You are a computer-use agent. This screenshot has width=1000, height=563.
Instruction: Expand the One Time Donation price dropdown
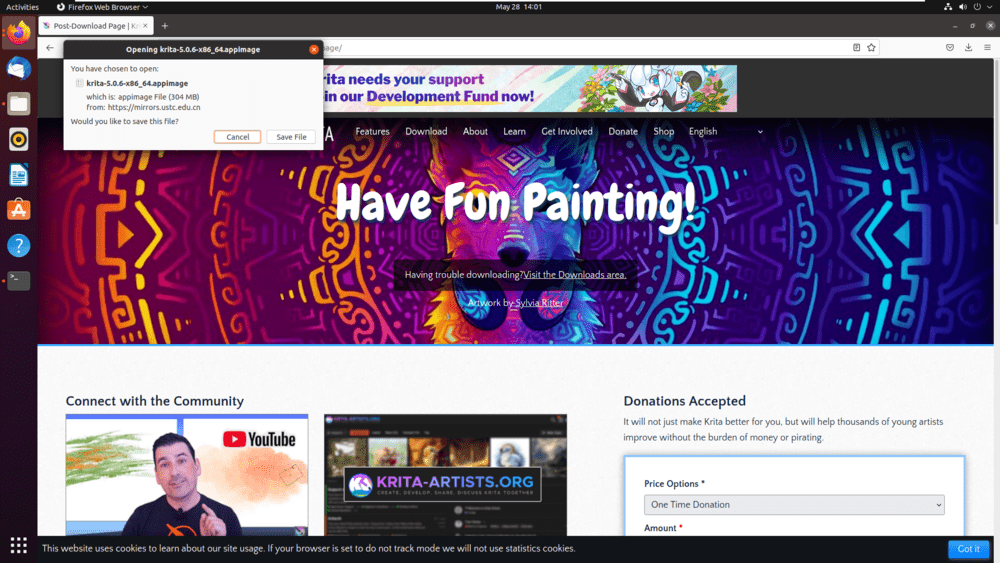tap(794, 504)
